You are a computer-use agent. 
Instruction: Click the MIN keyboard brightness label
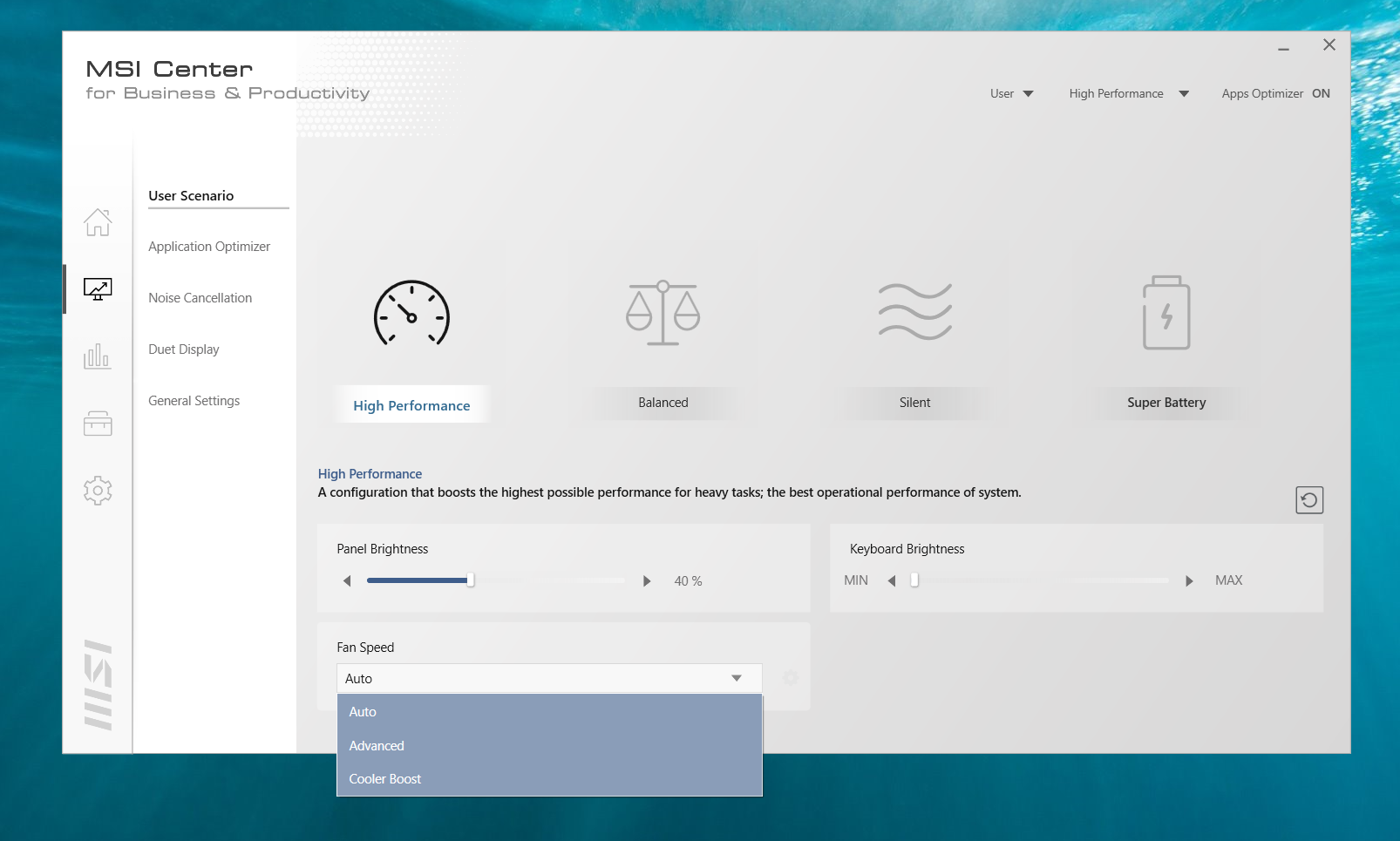click(856, 580)
